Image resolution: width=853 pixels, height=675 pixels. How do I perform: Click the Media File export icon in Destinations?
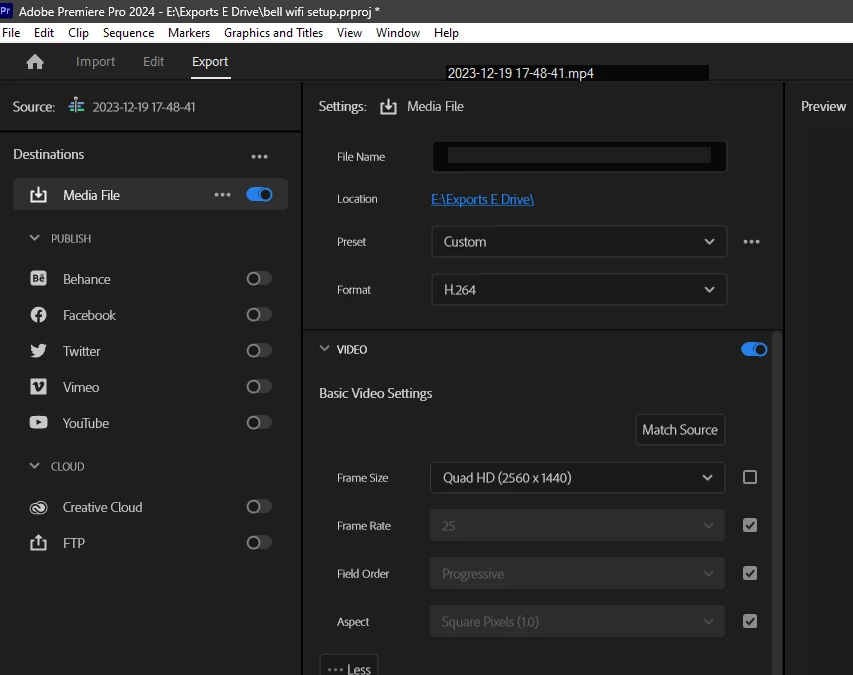click(38, 195)
